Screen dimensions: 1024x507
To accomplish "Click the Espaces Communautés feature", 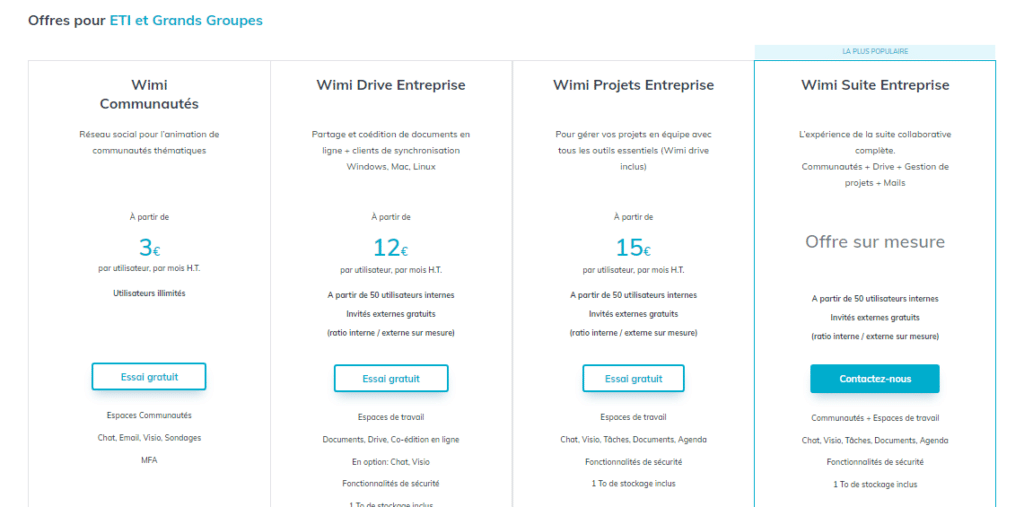I will coord(149,415).
